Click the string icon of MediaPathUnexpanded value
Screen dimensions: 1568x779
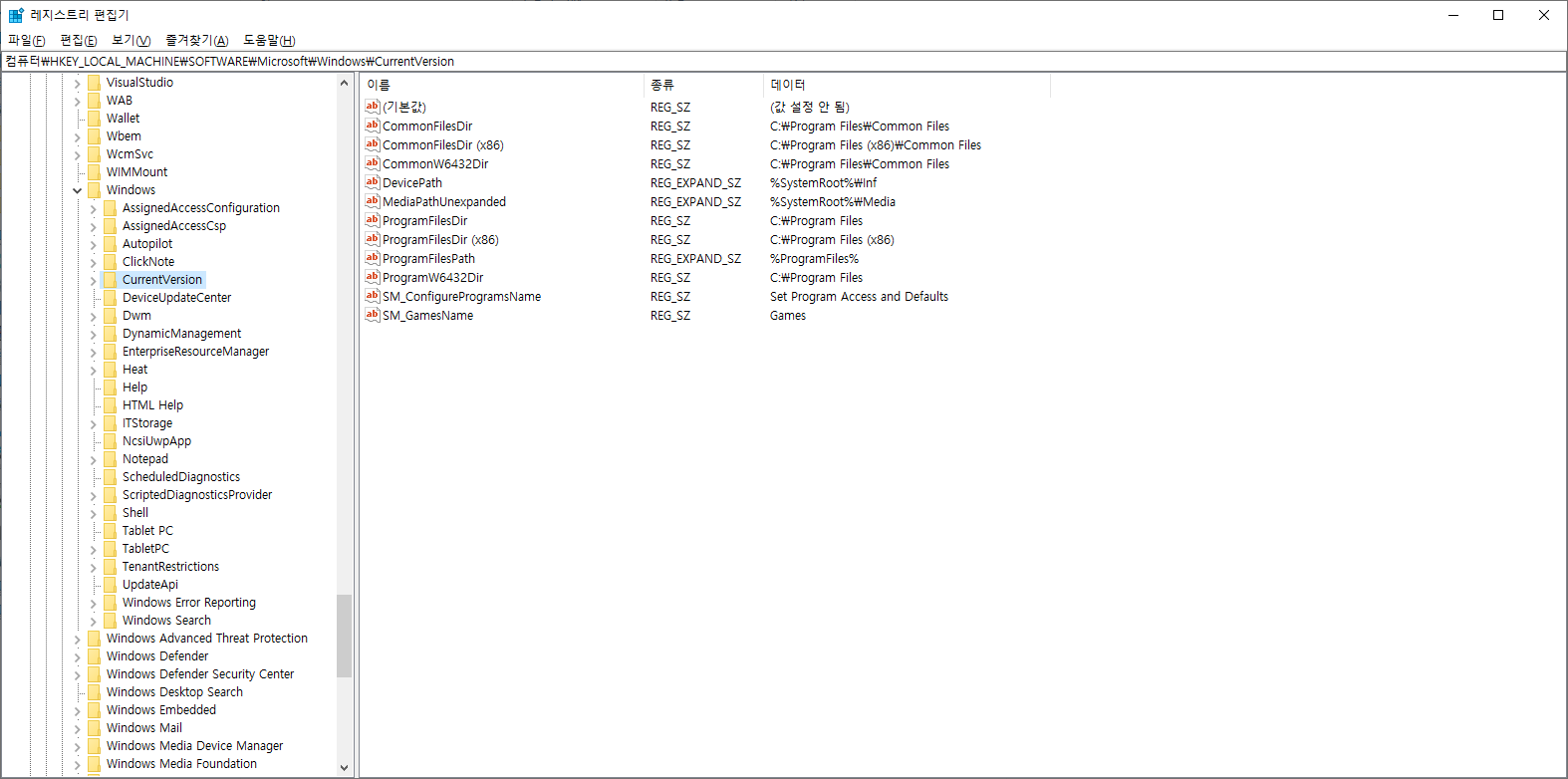373,201
